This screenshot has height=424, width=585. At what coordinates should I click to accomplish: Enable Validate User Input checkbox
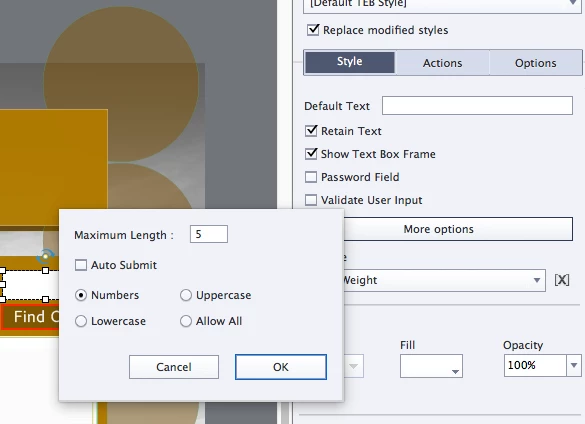coord(311,200)
